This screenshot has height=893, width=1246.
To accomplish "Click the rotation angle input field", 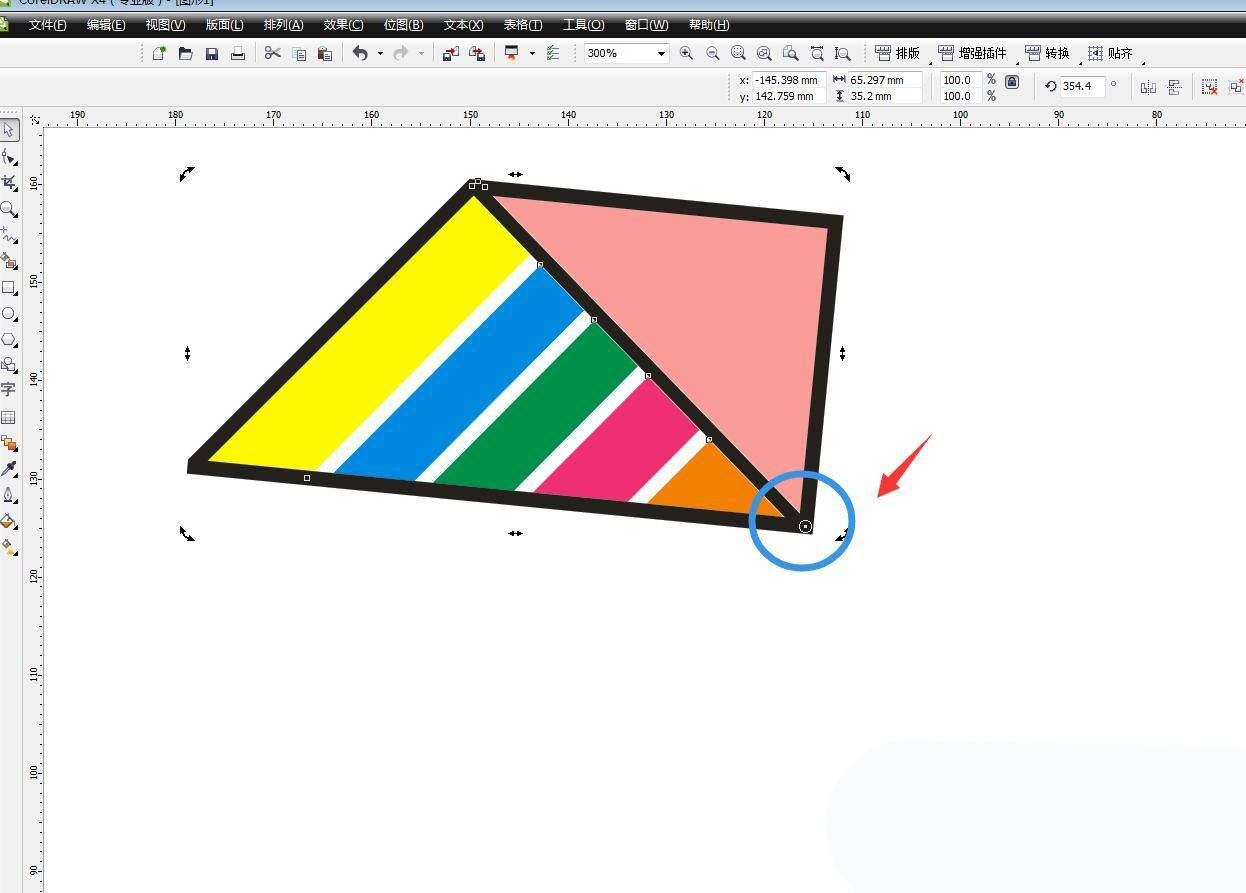I will [x=1081, y=86].
